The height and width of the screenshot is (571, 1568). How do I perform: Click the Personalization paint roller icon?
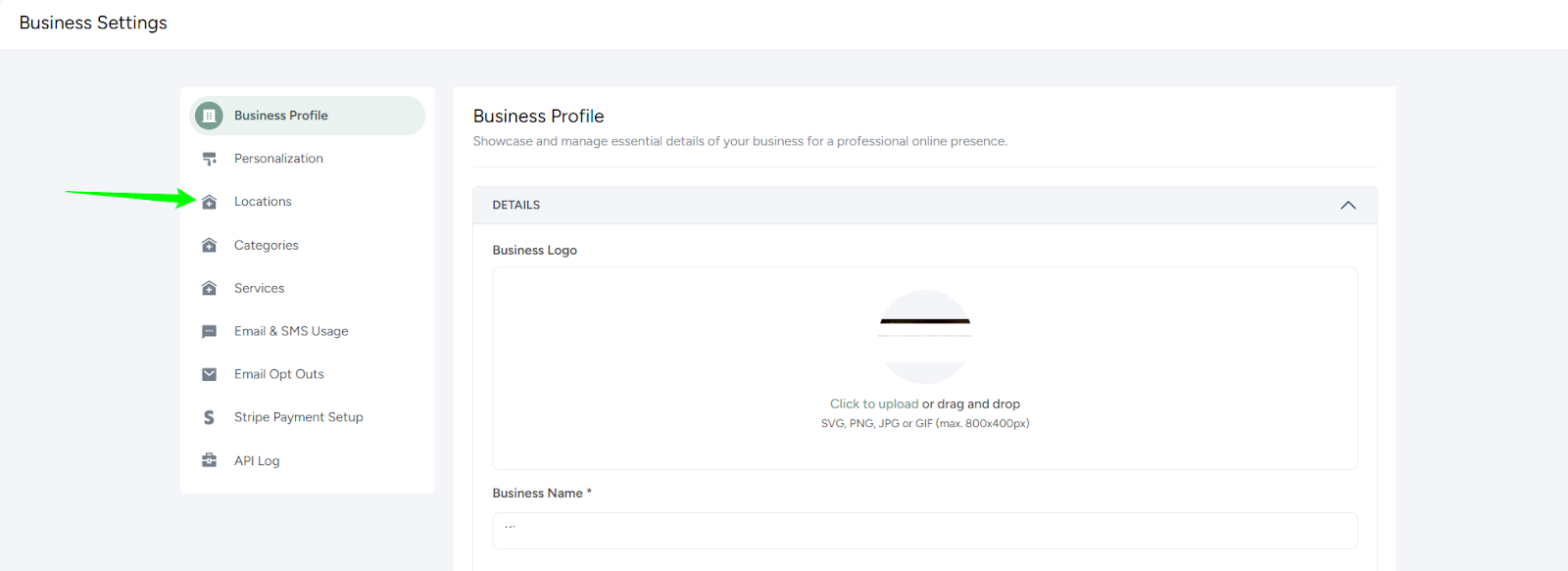click(209, 158)
